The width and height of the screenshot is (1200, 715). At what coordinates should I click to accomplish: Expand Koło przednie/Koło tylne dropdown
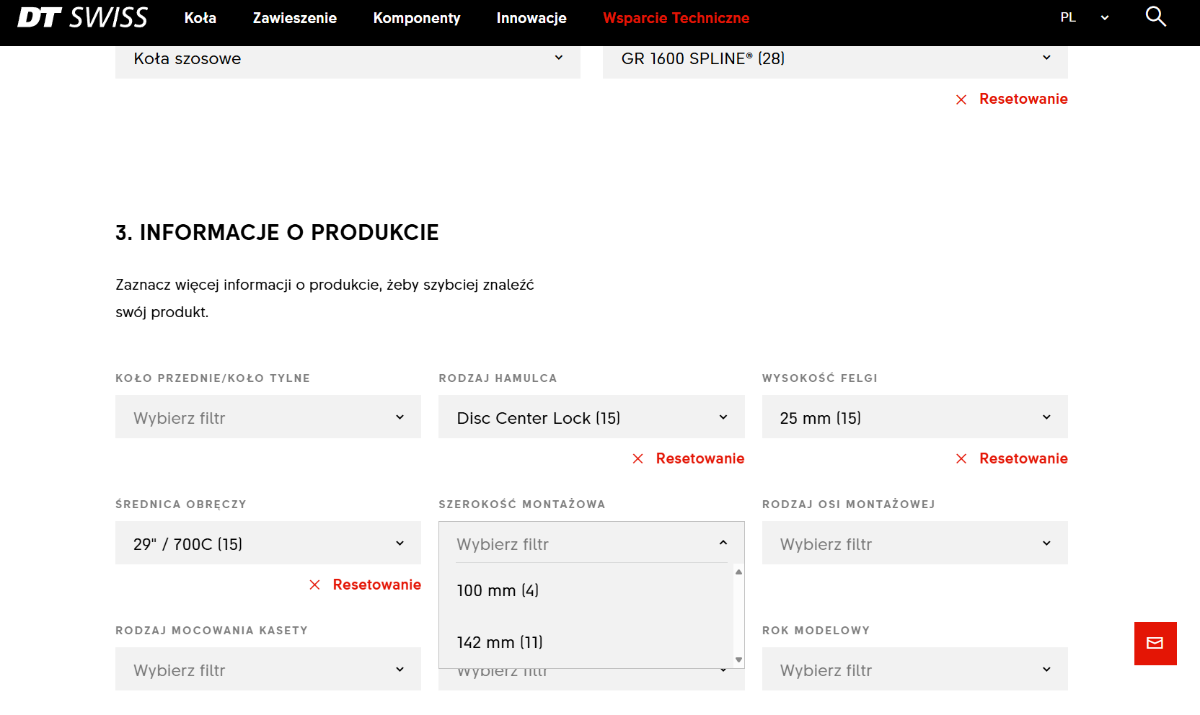[268, 418]
